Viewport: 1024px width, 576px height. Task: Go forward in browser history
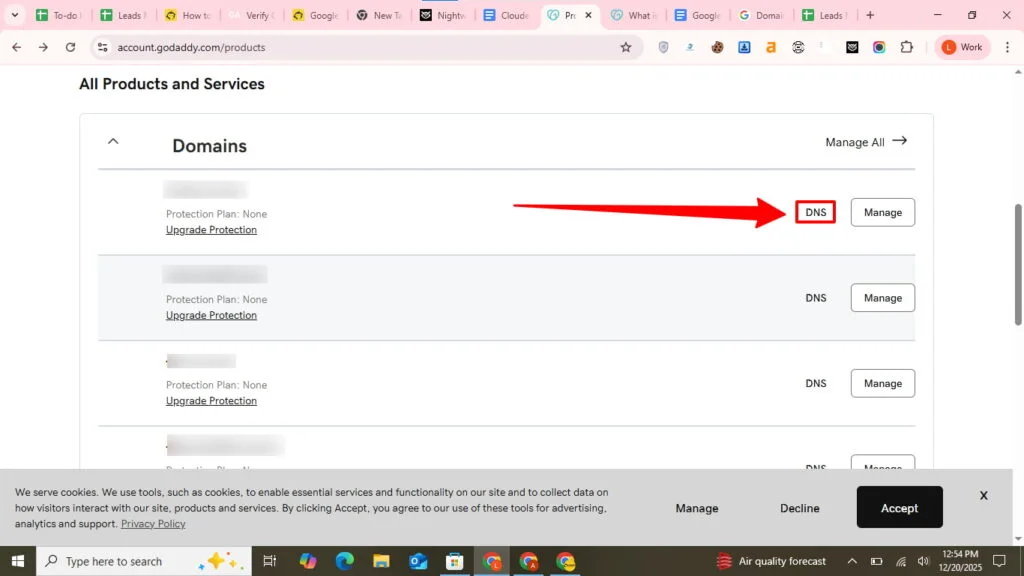[x=43, y=47]
